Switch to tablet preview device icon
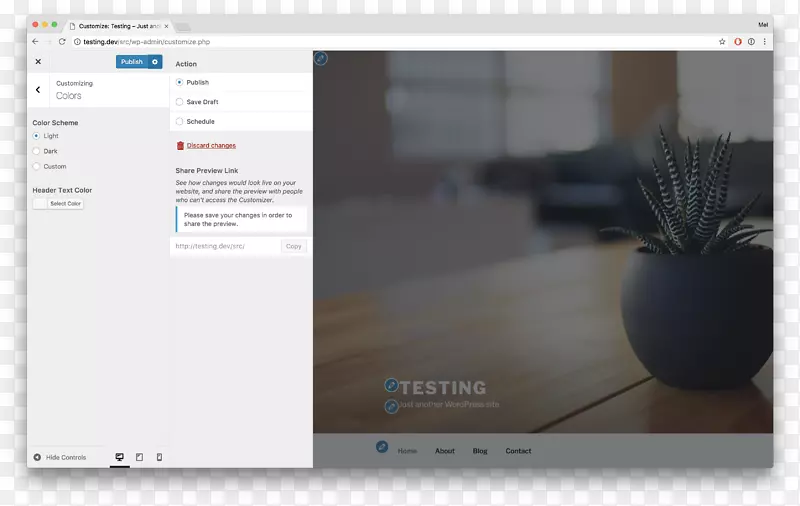 pyautogui.click(x=139, y=457)
